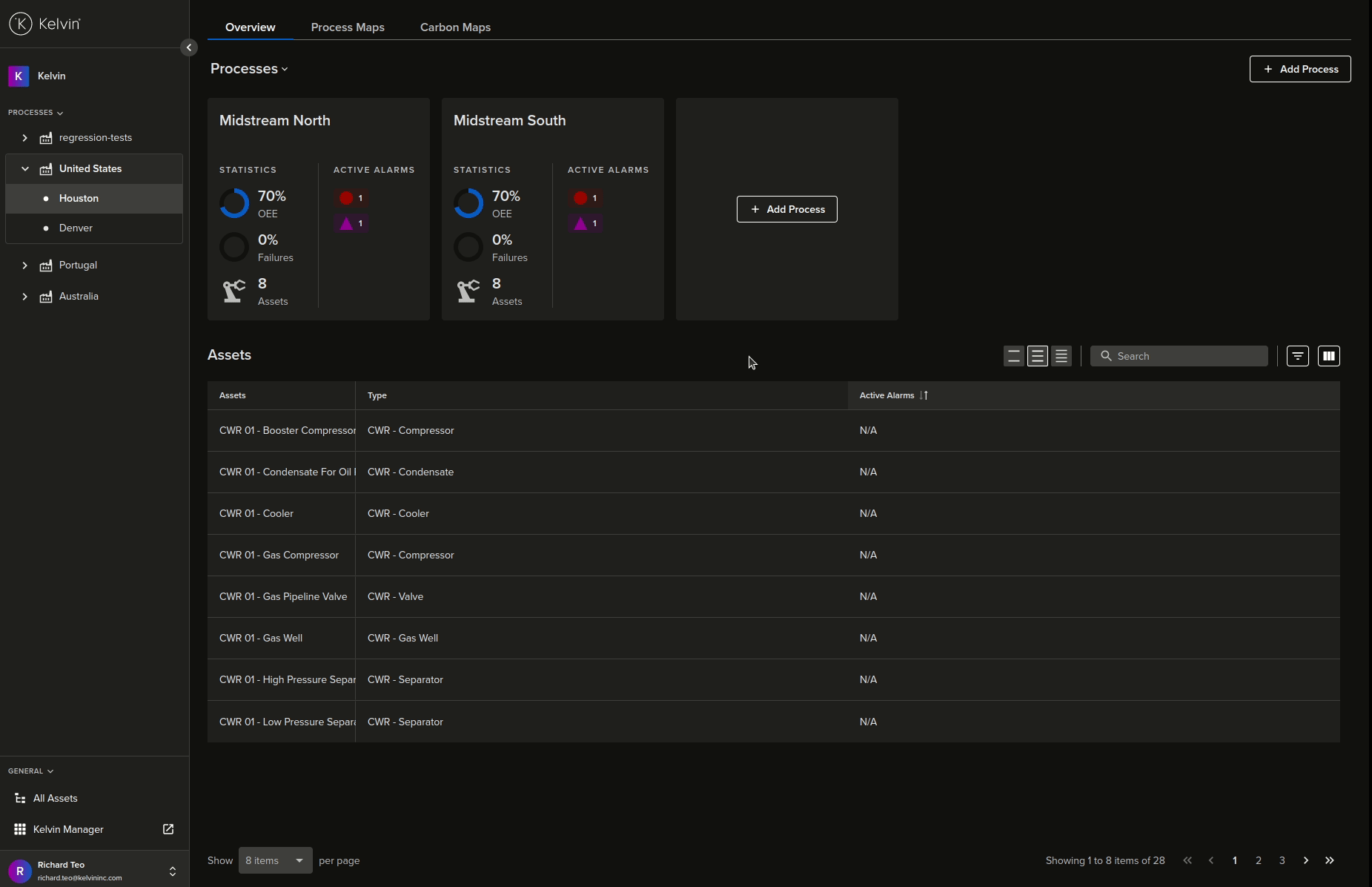1372x887 pixels.
Task: Open the column settings icon near the search
Action: (1329, 356)
